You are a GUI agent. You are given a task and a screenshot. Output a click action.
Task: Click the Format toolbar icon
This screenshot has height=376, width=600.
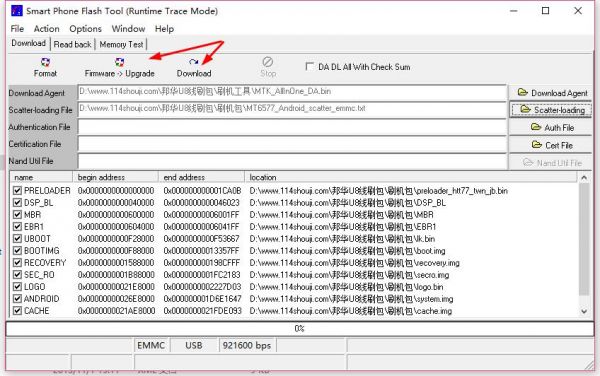click(x=45, y=62)
